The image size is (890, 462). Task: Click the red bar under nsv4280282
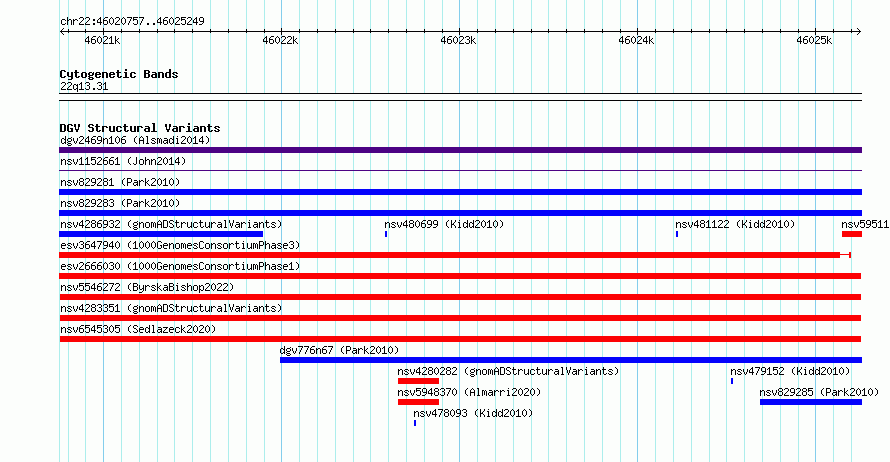(x=418, y=381)
